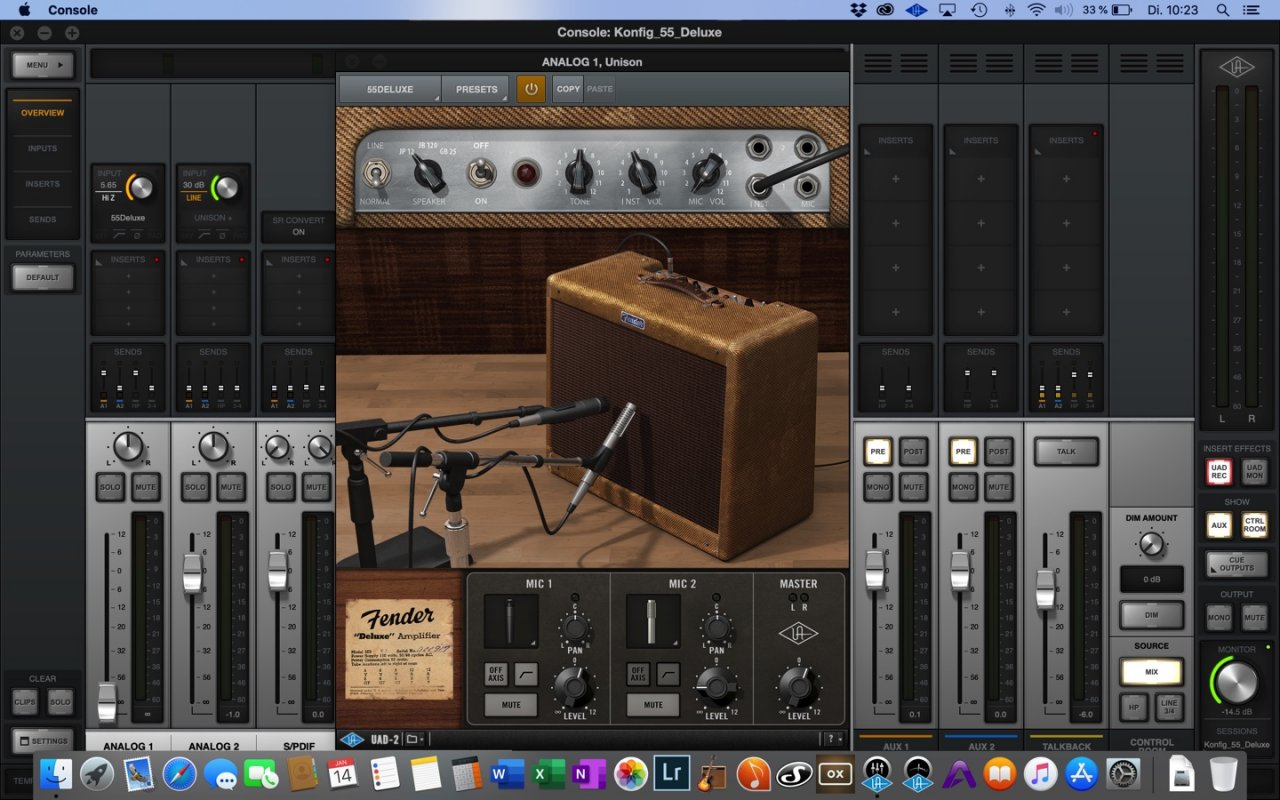Click the TALKBACK fader handle
The height and width of the screenshot is (800, 1280).
(x=1045, y=588)
